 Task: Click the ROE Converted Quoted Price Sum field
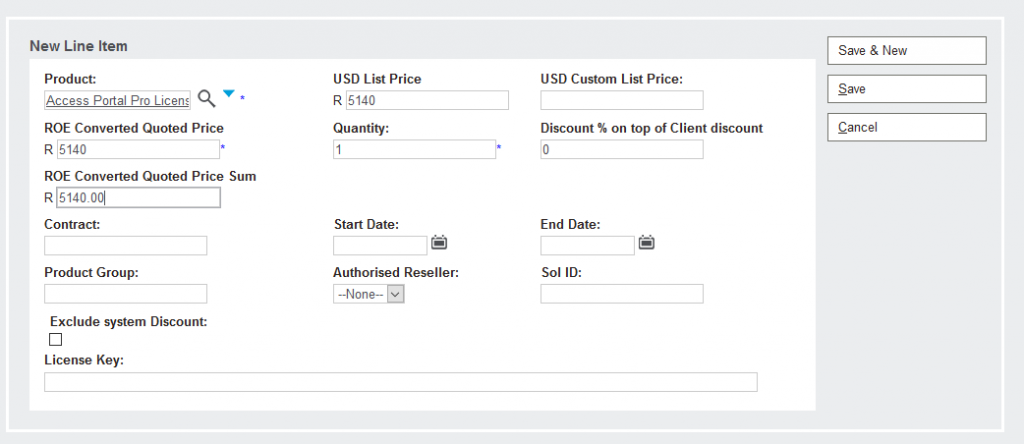click(x=137, y=198)
